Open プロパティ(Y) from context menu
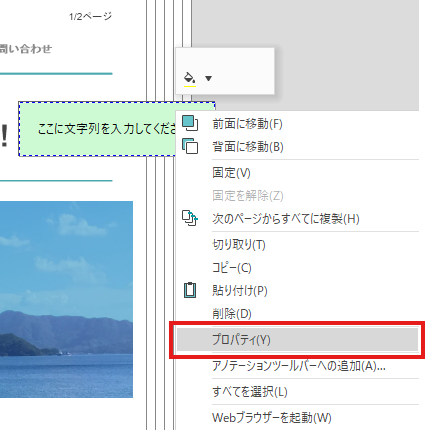This screenshot has width=426, height=430. [297, 340]
